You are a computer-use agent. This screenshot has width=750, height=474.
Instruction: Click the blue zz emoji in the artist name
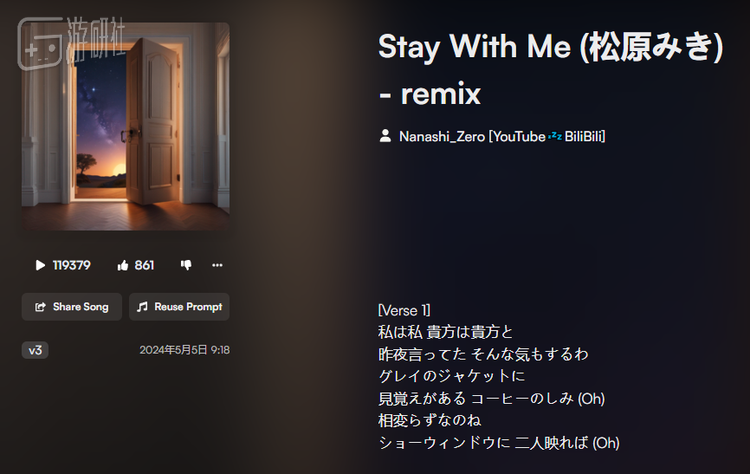(555, 136)
